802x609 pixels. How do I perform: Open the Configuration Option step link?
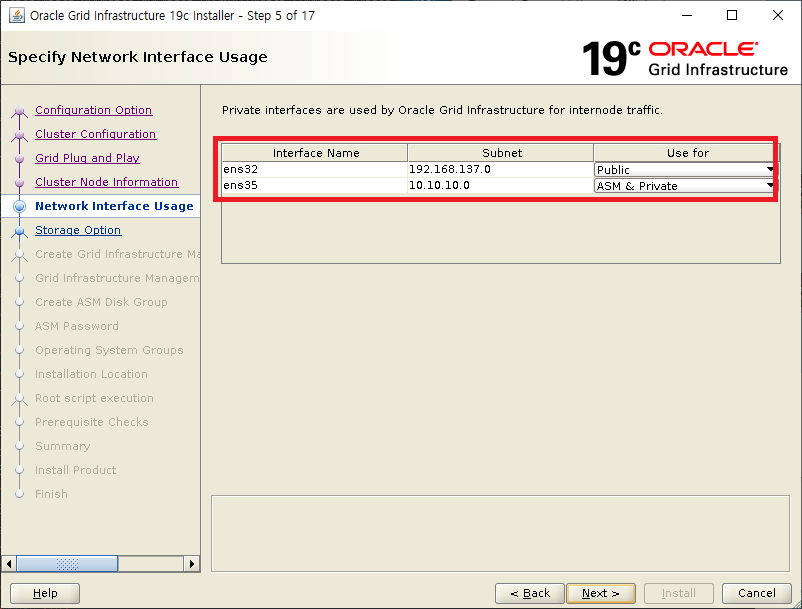(x=94, y=110)
